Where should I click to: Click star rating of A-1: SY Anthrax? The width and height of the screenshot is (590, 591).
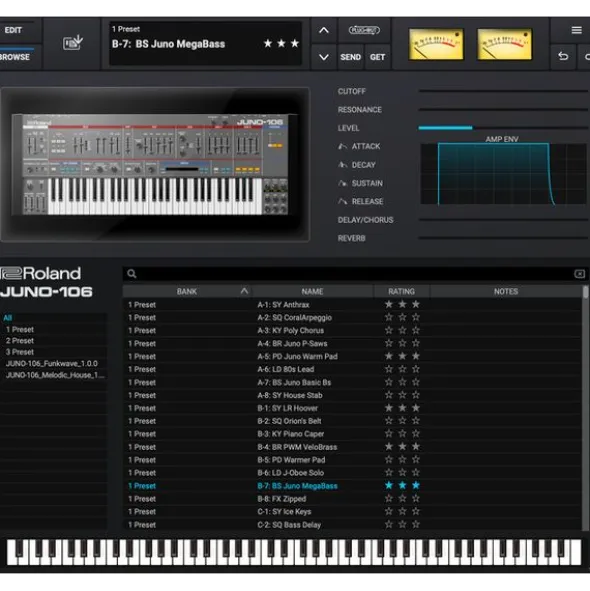(x=402, y=304)
